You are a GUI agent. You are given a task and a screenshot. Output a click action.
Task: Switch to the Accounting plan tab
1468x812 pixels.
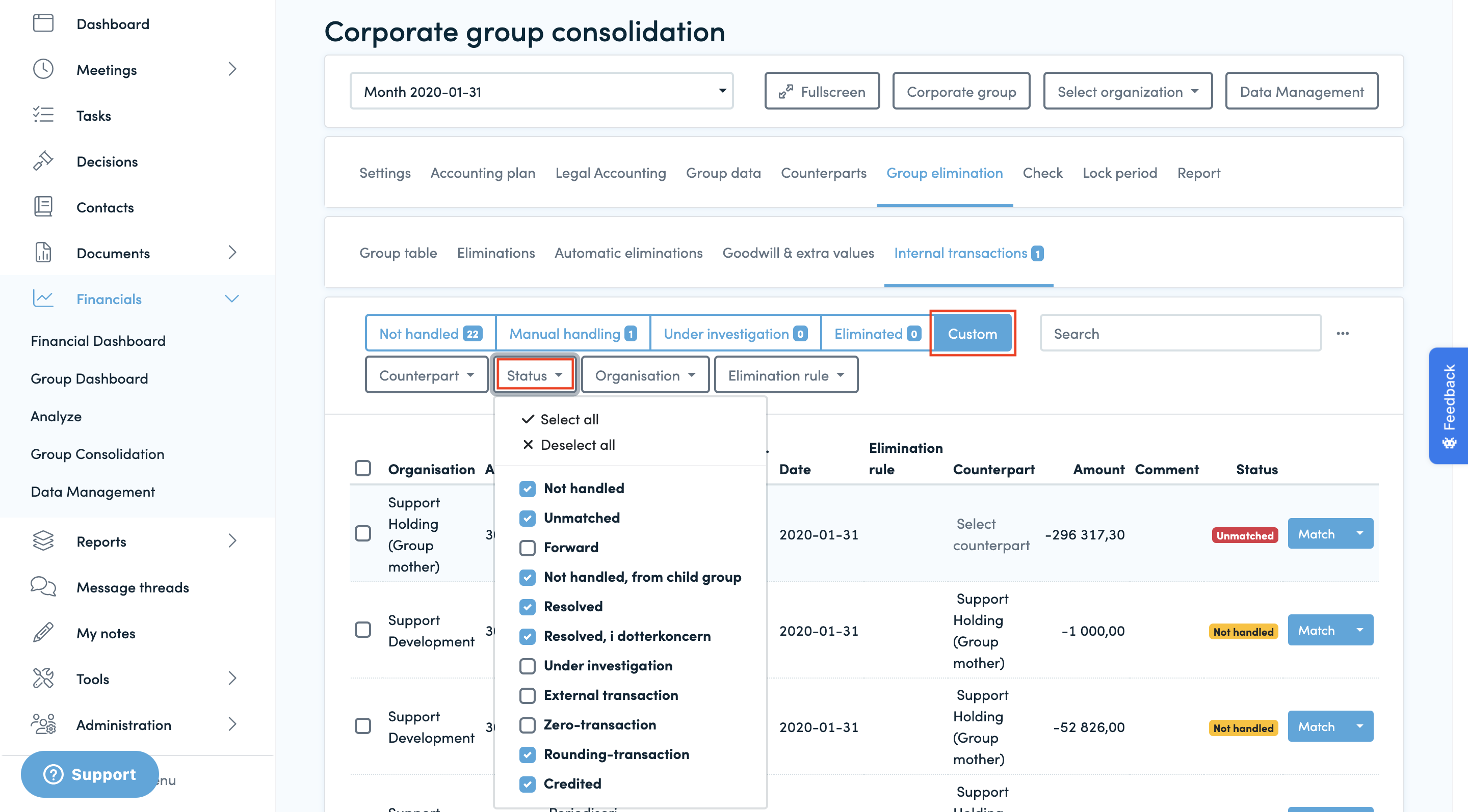pos(483,173)
